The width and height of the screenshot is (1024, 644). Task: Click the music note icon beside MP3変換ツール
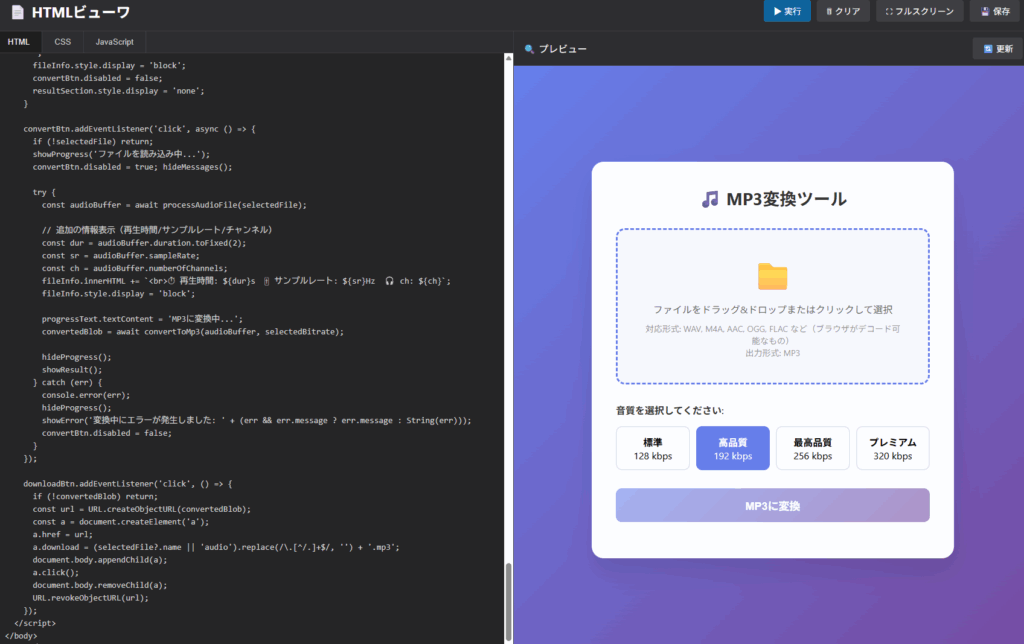pos(710,199)
